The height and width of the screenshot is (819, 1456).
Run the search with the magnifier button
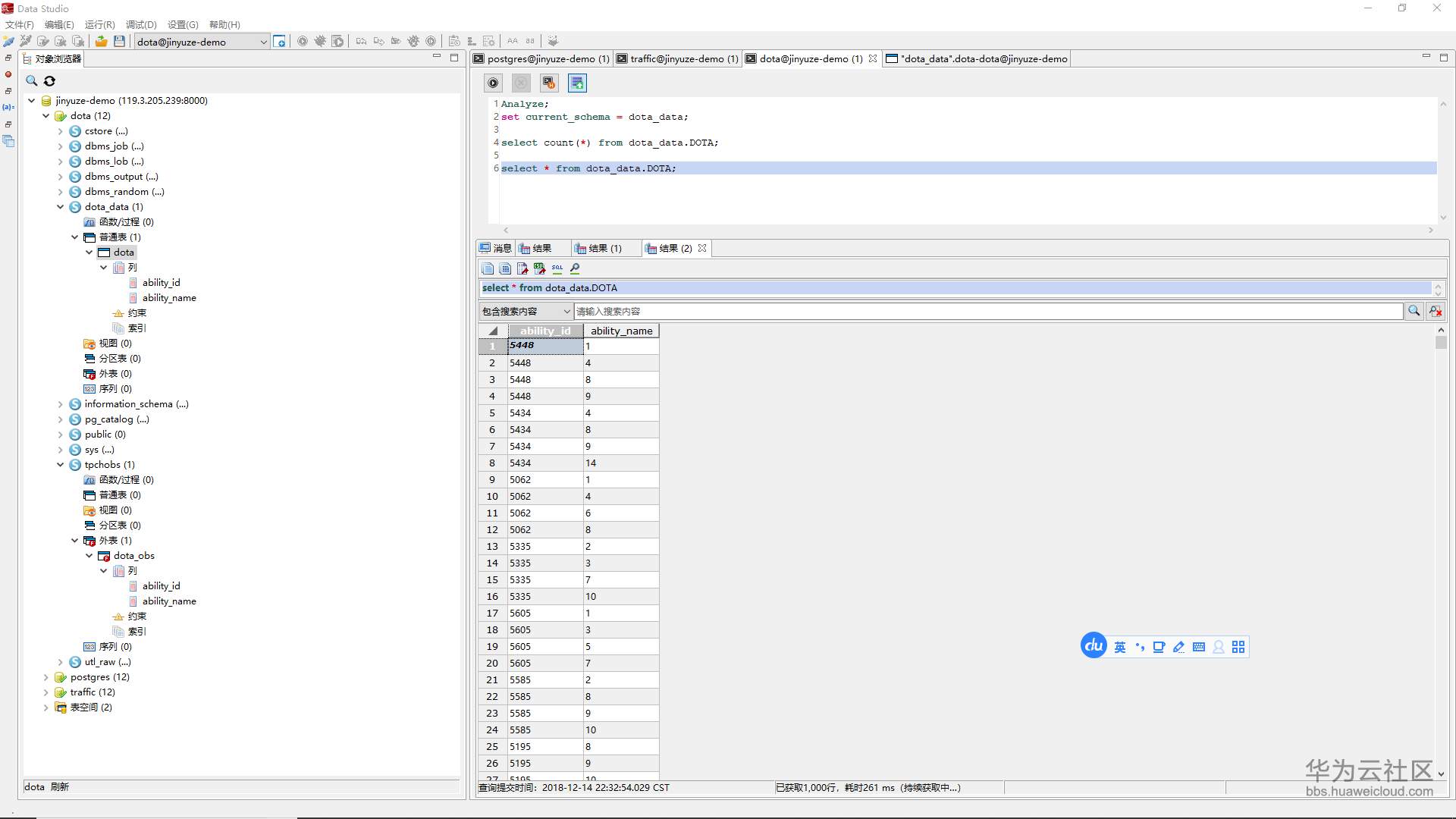click(x=1414, y=311)
